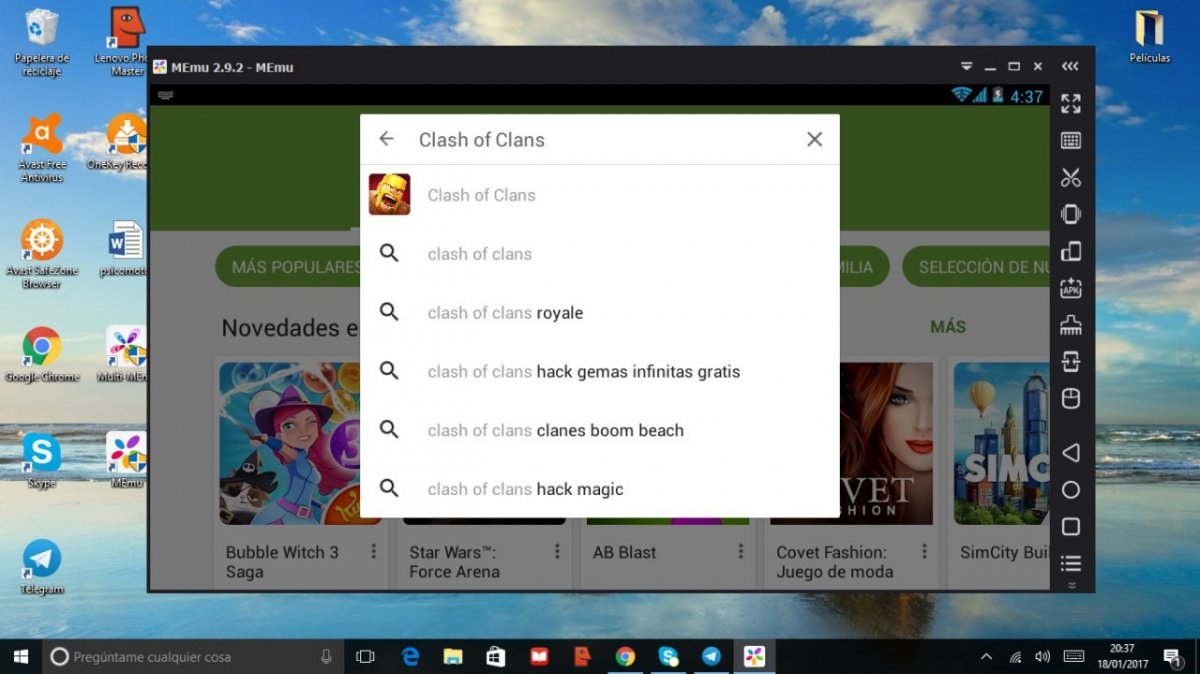This screenshot has height=674, width=1200.
Task: Take a screenshot with scissors icon
Action: [x=1071, y=178]
